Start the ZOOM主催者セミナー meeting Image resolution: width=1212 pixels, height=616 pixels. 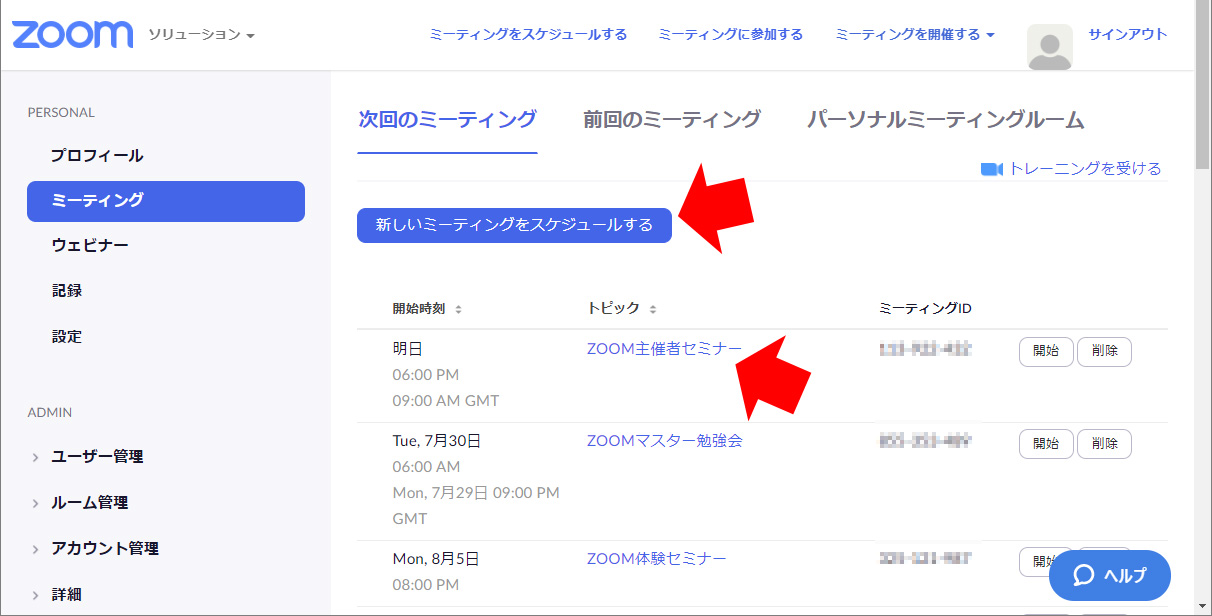1045,351
